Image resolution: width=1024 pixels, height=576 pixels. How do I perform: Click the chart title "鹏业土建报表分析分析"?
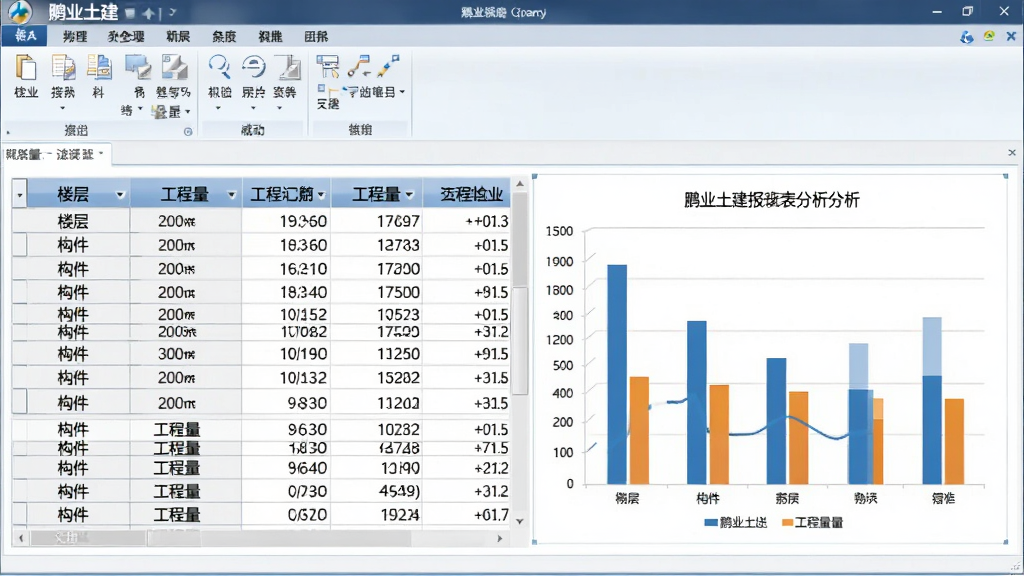point(771,200)
